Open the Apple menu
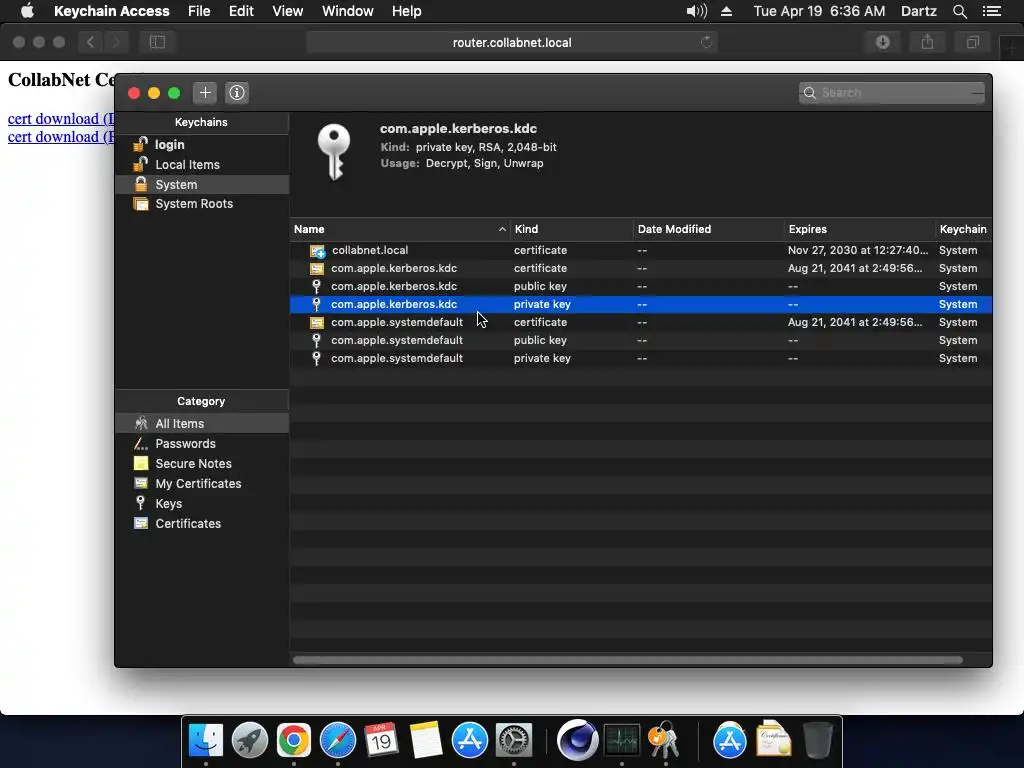 click(x=27, y=11)
